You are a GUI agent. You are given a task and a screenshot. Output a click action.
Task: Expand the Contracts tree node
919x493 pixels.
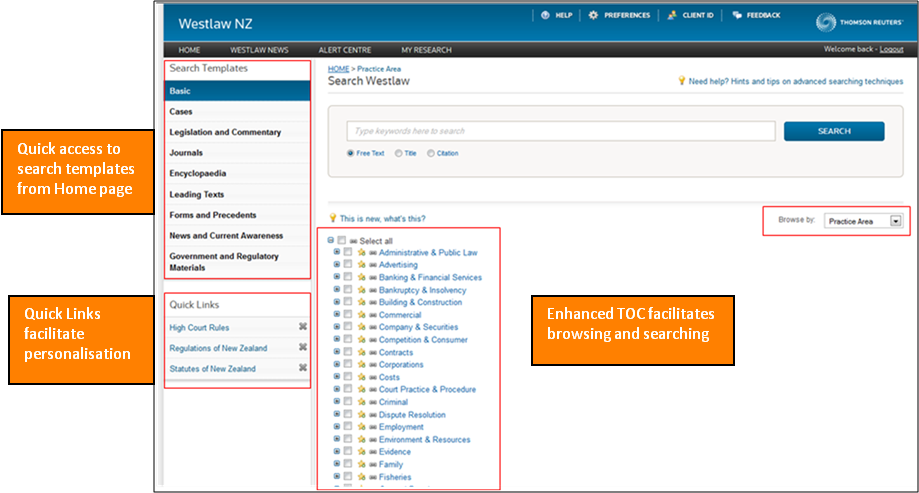337,351
